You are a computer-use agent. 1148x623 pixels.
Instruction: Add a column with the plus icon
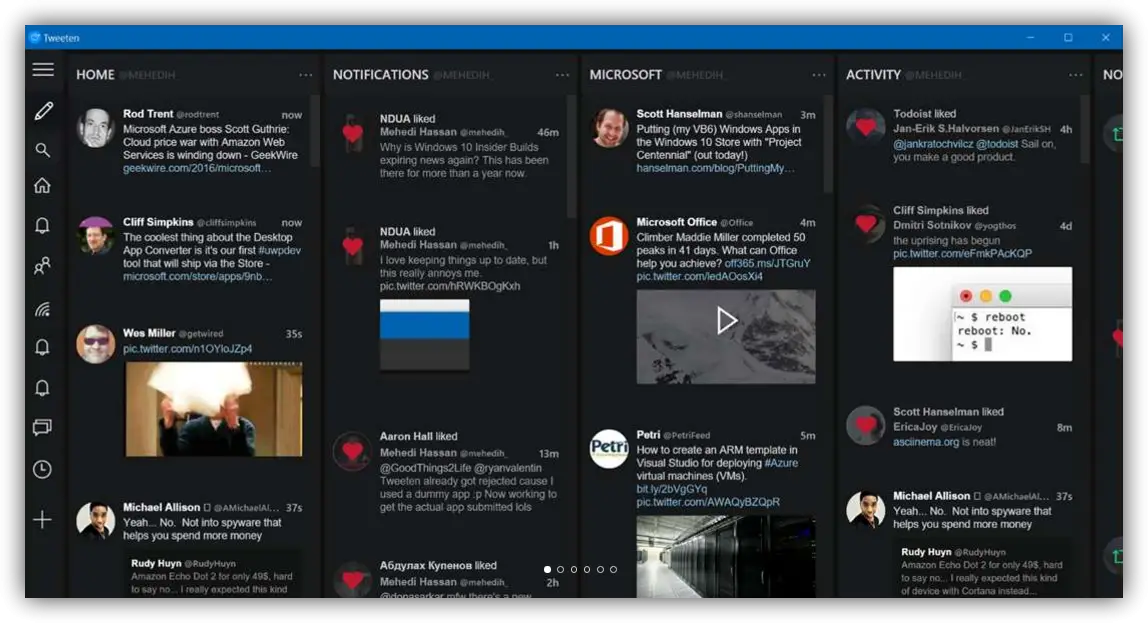pyautogui.click(x=42, y=520)
